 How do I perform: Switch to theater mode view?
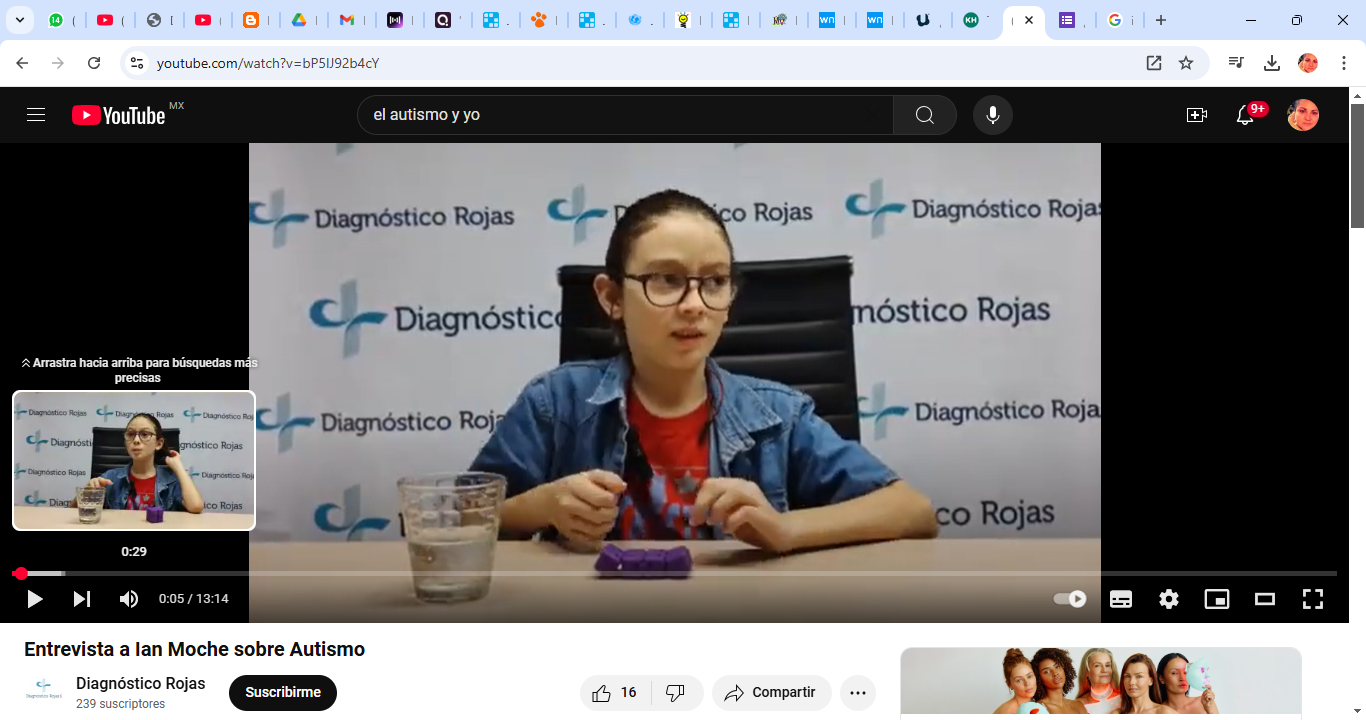pyautogui.click(x=1265, y=599)
